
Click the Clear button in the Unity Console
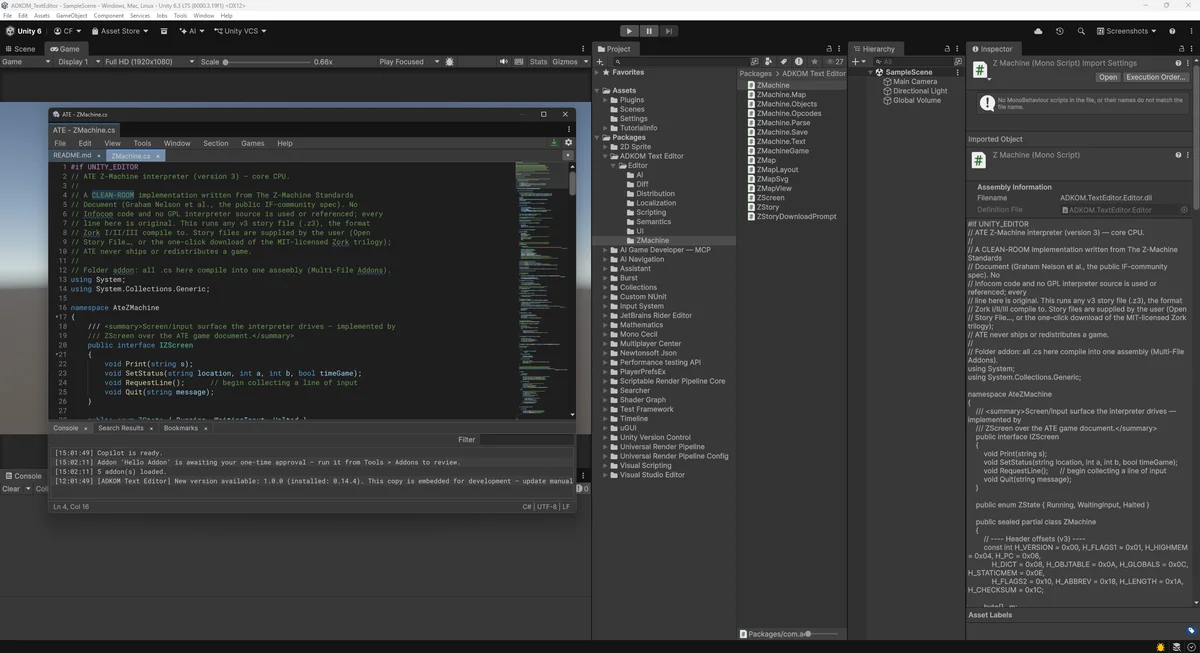coord(11,489)
